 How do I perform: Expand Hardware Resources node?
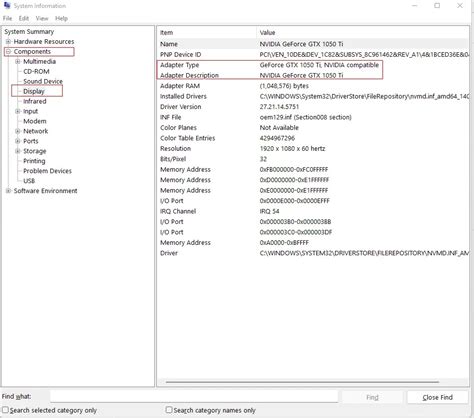(9, 42)
